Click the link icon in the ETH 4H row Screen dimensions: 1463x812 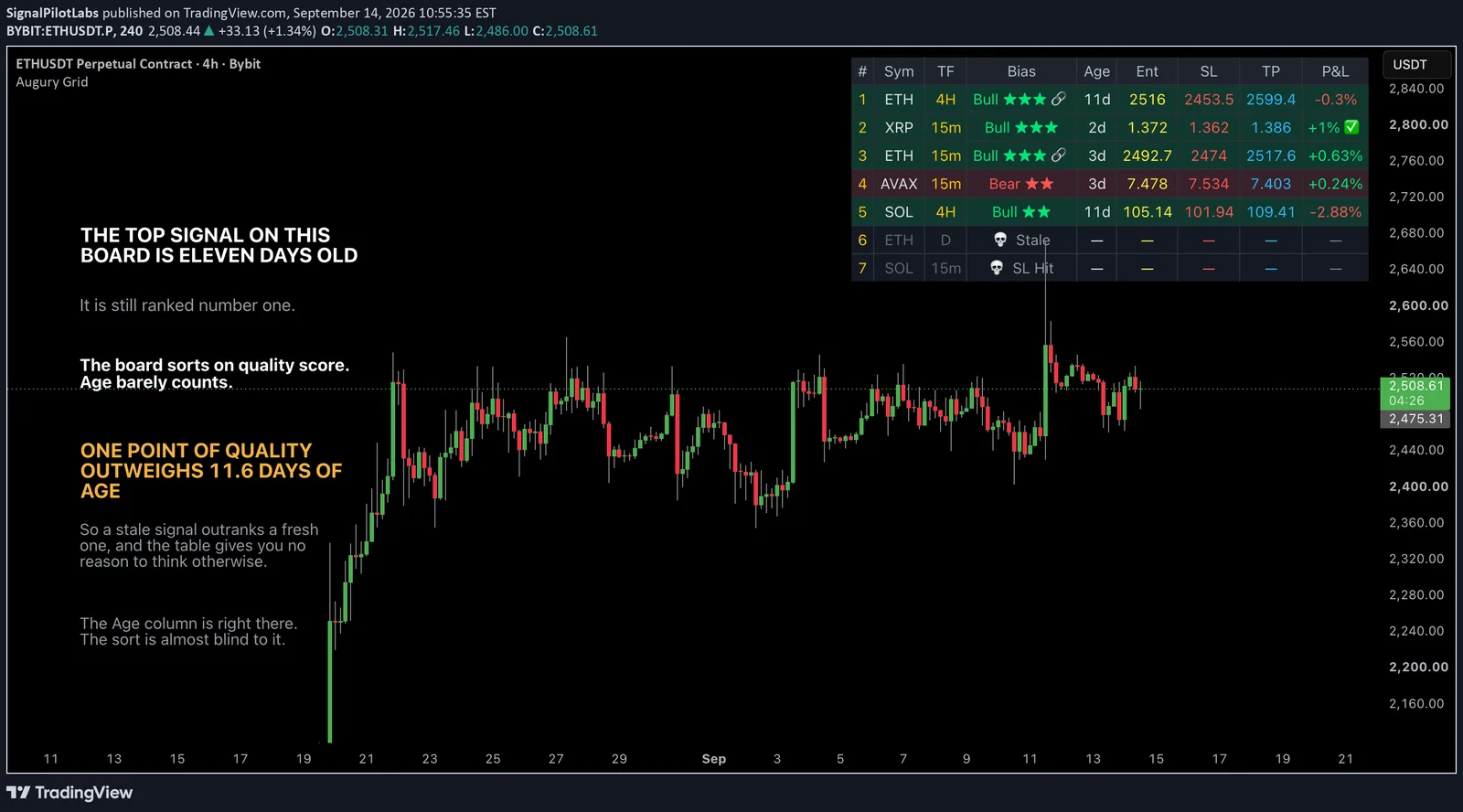[x=1058, y=99]
